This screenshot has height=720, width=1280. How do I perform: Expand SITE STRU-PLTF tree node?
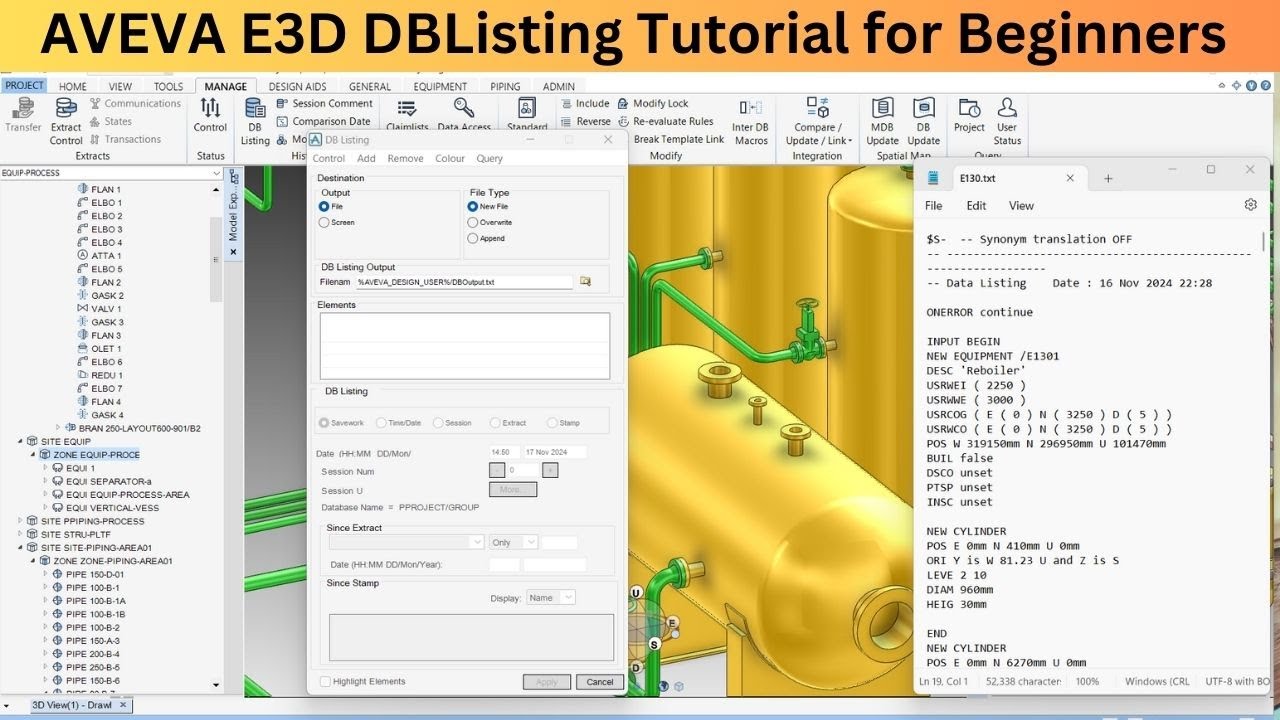pos(20,534)
